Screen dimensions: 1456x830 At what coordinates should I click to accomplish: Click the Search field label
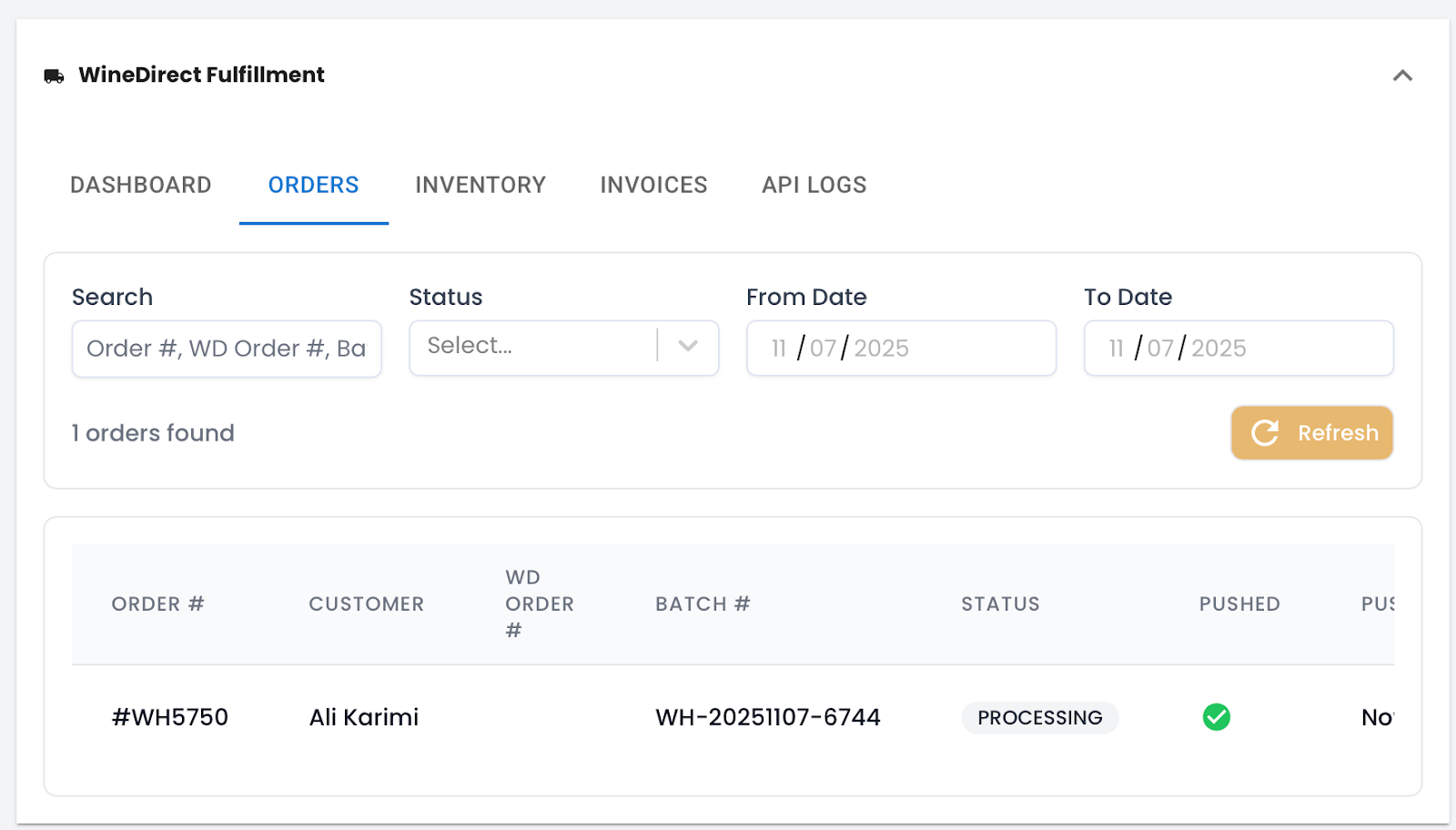tap(112, 297)
